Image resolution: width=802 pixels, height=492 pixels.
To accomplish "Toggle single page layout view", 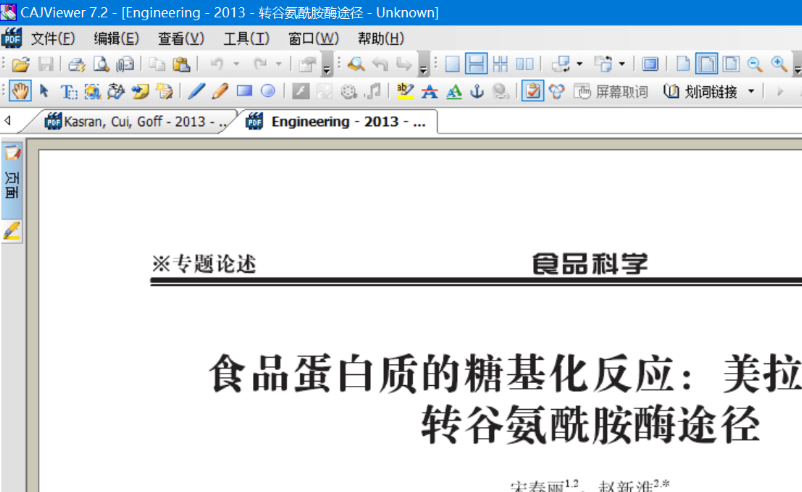I will [452, 64].
